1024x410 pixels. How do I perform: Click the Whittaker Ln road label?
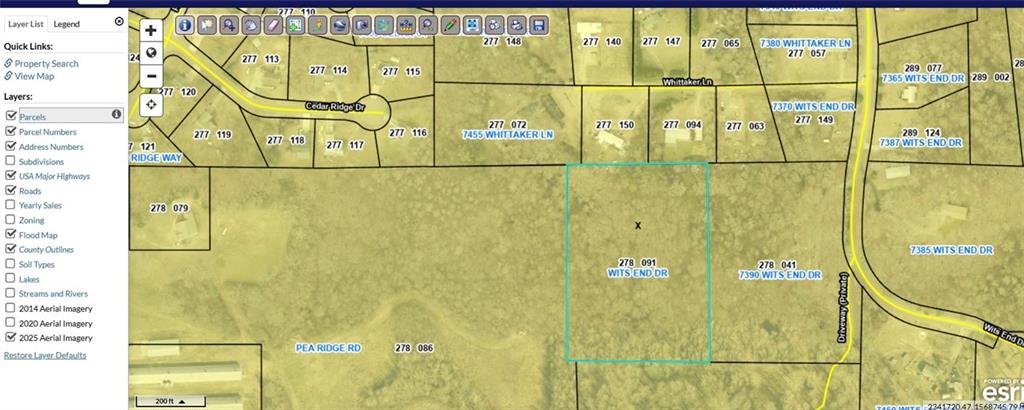688,82
